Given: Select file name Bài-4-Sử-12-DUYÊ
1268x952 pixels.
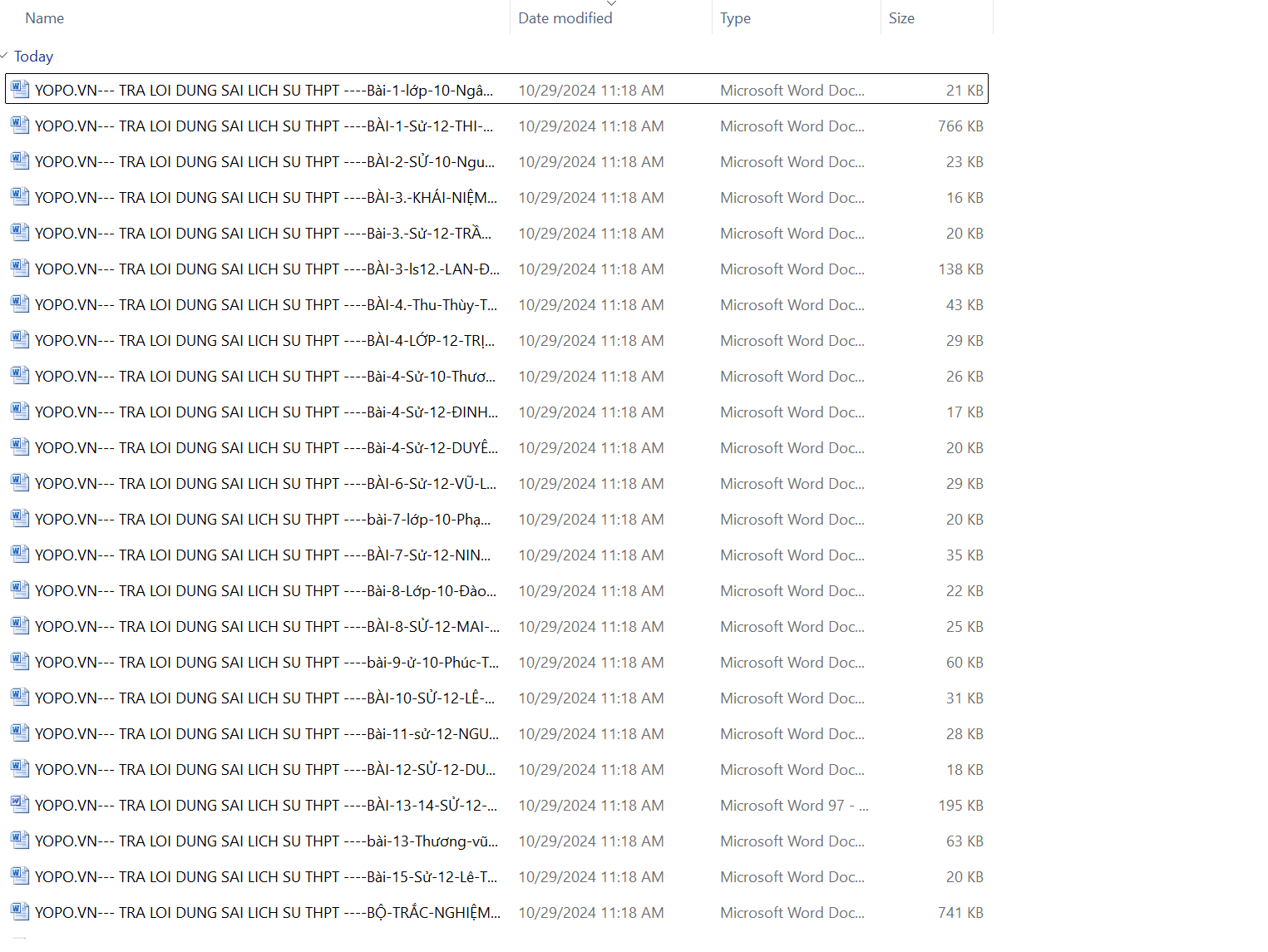Looking at the screenshot, I should point(267,447).
